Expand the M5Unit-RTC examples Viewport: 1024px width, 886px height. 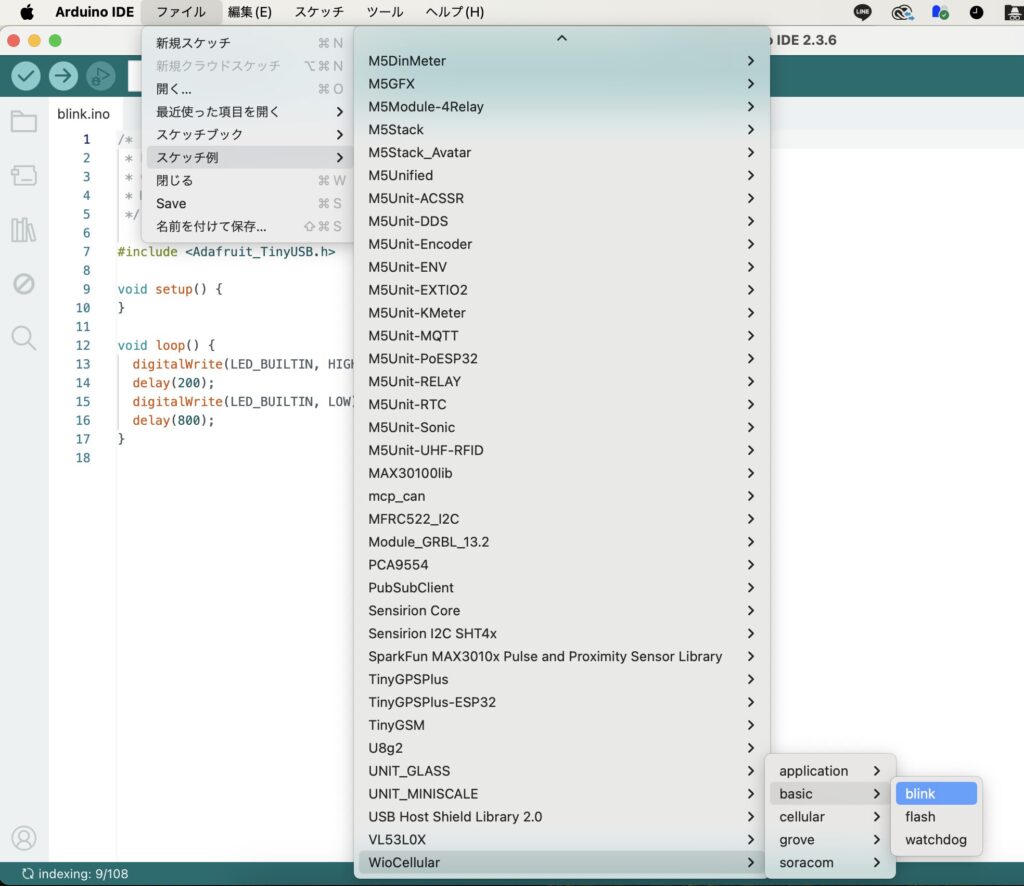562,405
